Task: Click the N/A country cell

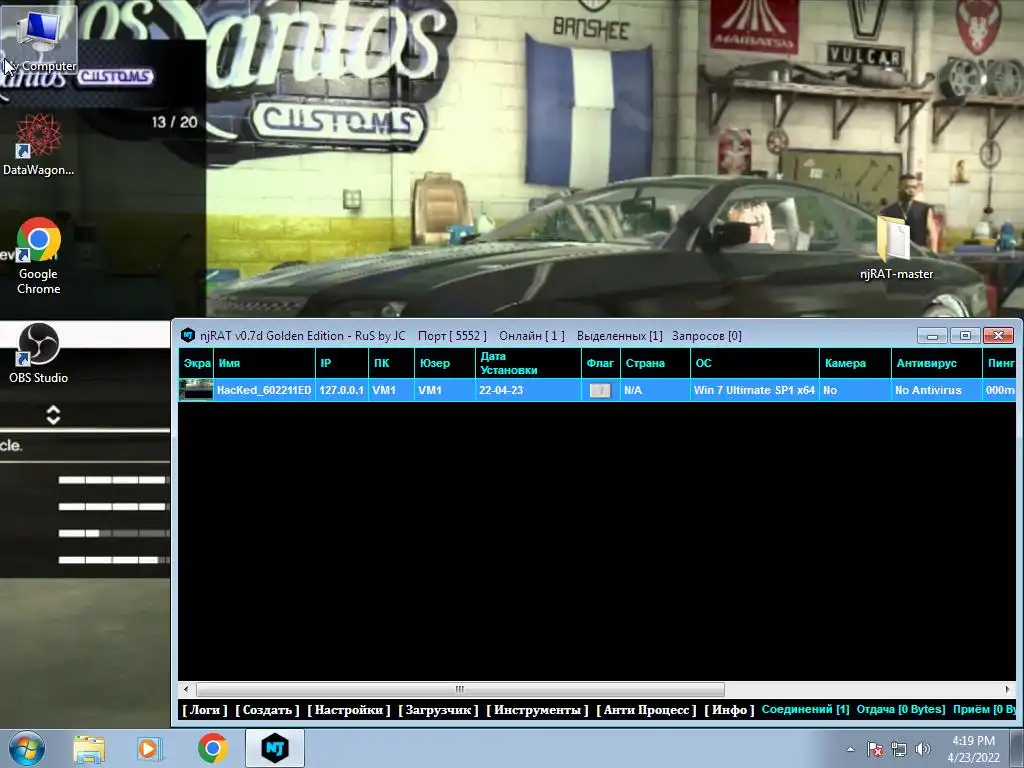Action: click(x=655, y=390)
